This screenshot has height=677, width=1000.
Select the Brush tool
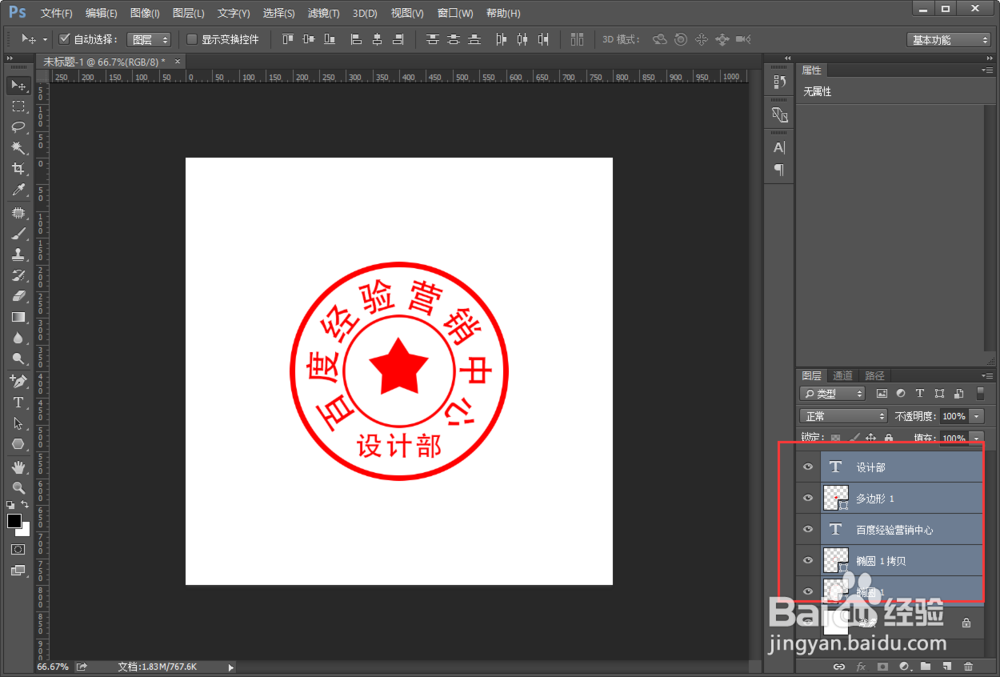click(18, 234)
